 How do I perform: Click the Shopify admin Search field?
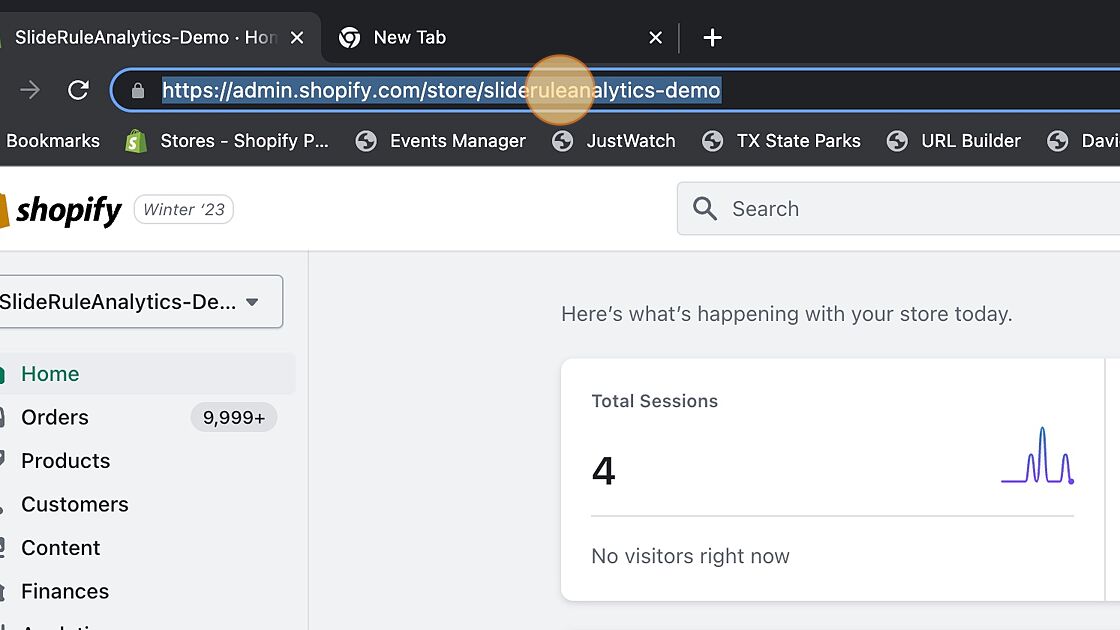pyautogui.click(x=900, y=209)
